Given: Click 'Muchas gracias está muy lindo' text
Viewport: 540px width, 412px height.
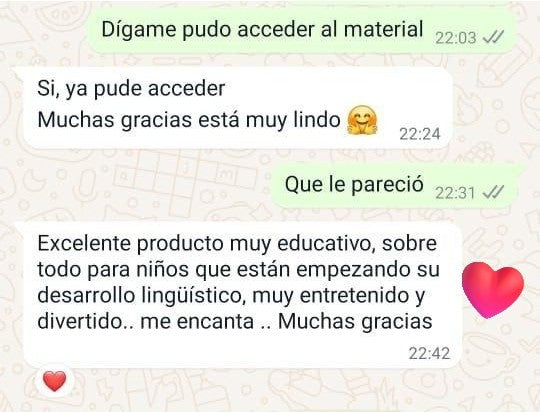Looking at the screenshot, I should 189,120.
